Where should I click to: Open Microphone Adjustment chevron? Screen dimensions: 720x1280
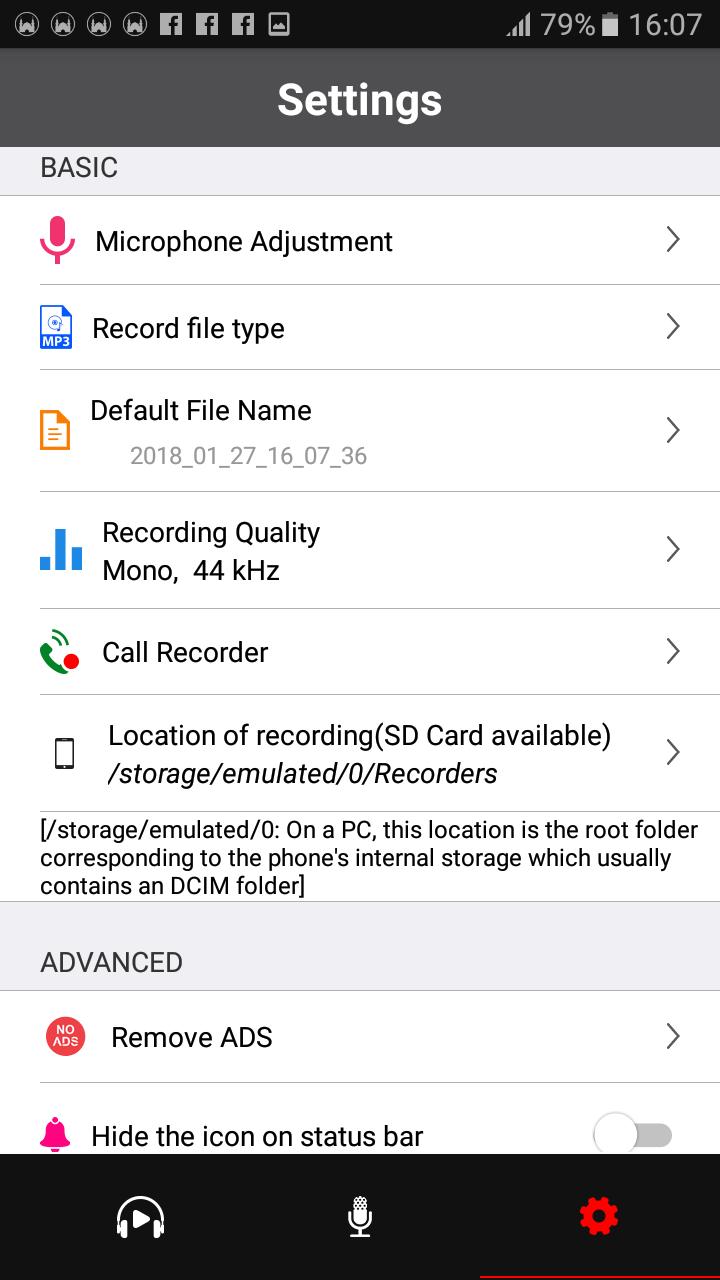pyautogui.click(x=673, y=239)
